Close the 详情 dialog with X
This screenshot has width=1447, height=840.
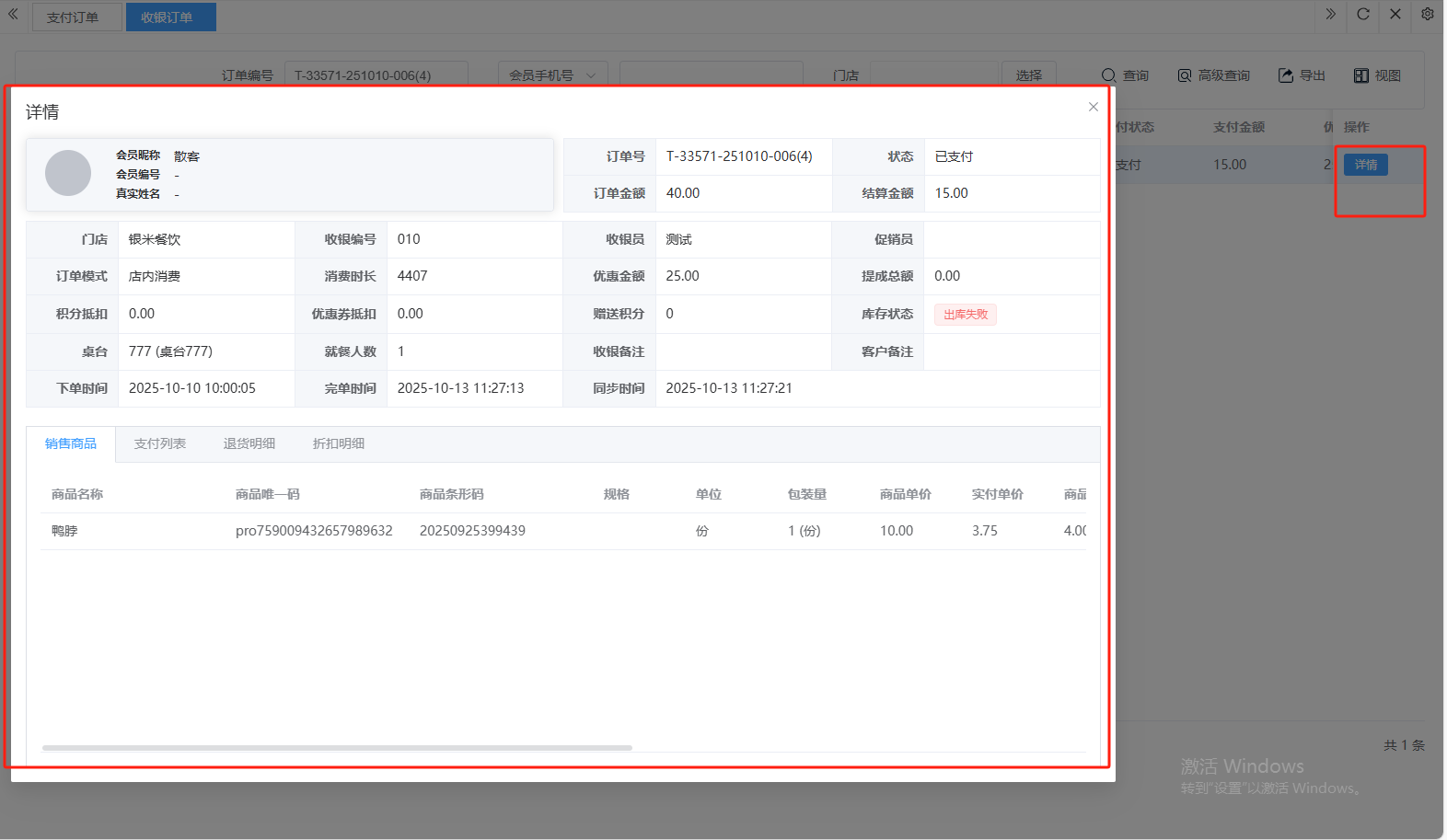pos(1093,108)
